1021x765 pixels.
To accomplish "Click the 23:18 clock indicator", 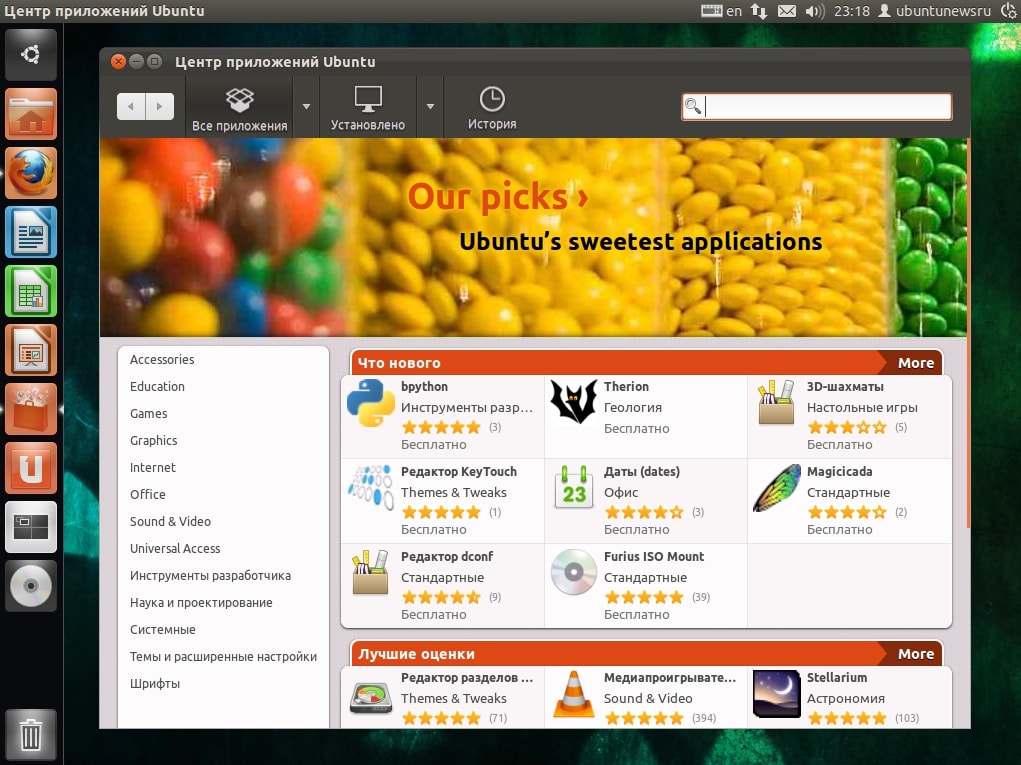I will 852,11.
